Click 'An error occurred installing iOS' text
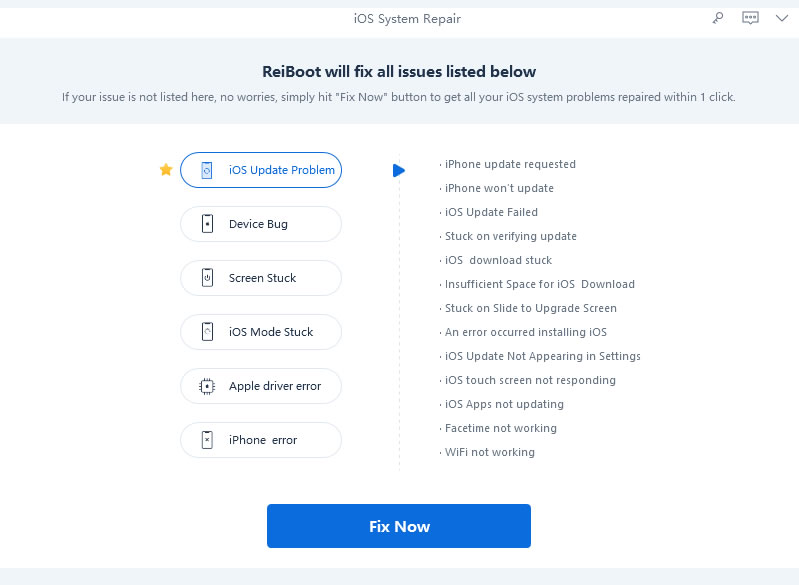This screenshot has width=799, height=585. click(525, 332)
